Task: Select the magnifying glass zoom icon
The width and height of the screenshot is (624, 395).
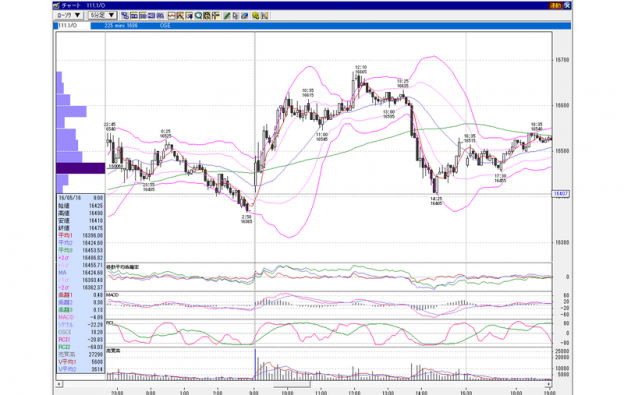Action: 198,16
